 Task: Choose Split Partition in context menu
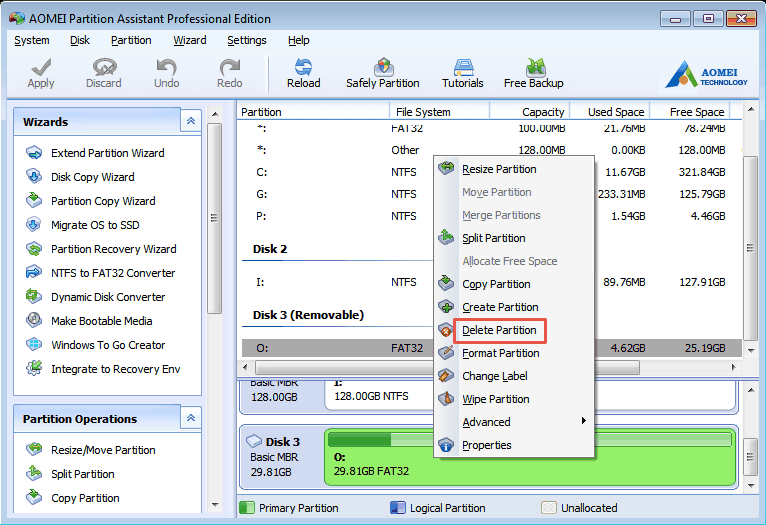pos(494,238)
